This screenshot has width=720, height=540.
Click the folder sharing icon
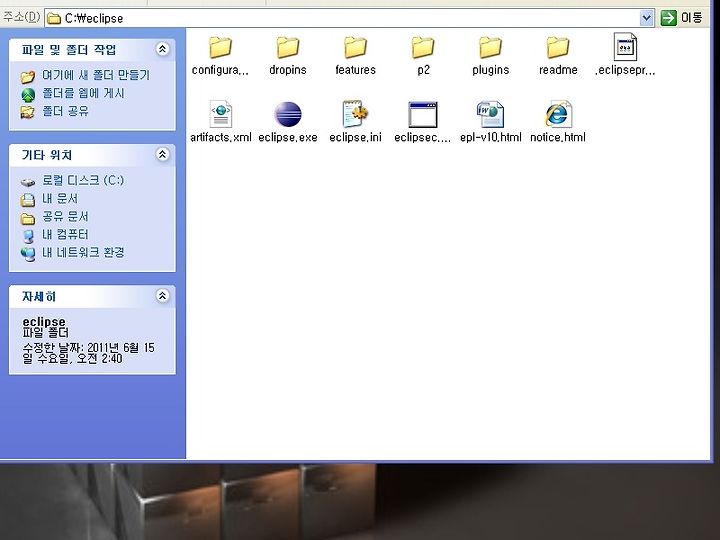pyautogui.click(x=28, y=112)
